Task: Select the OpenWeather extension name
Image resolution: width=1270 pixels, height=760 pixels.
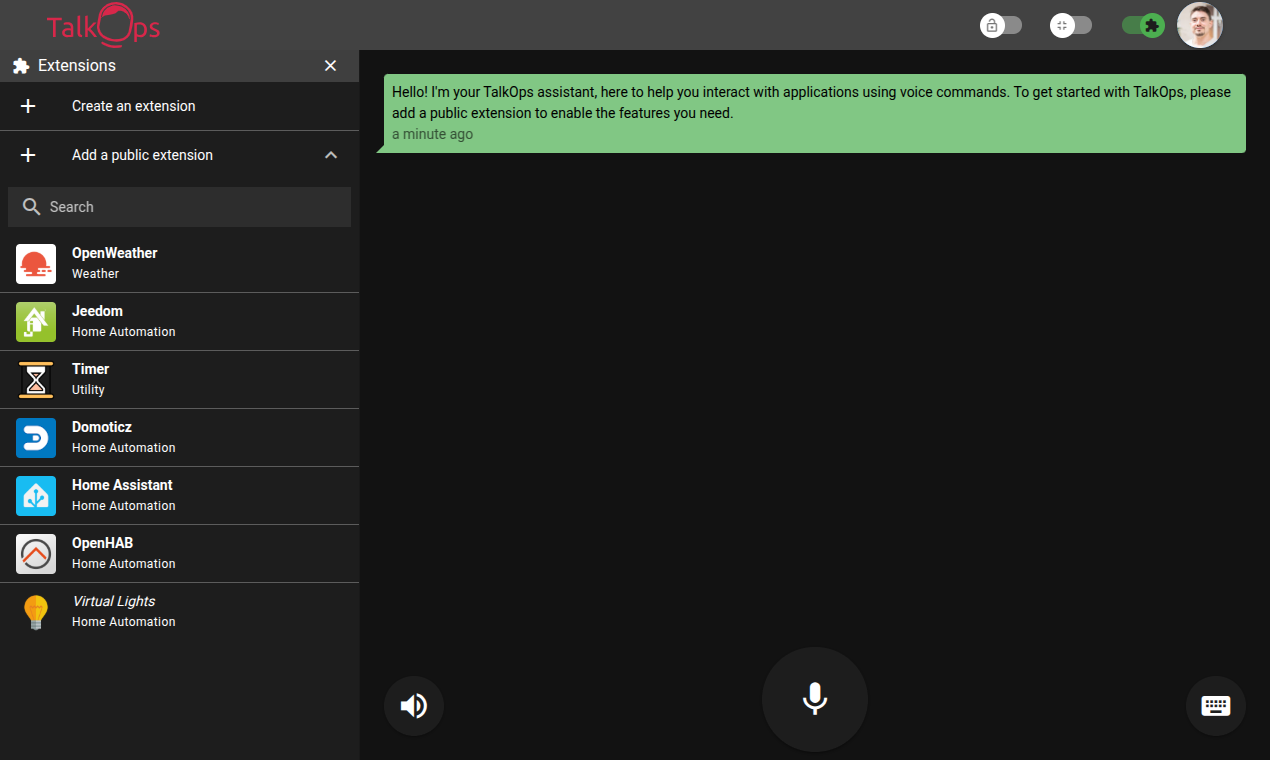Action: (115, 253)
